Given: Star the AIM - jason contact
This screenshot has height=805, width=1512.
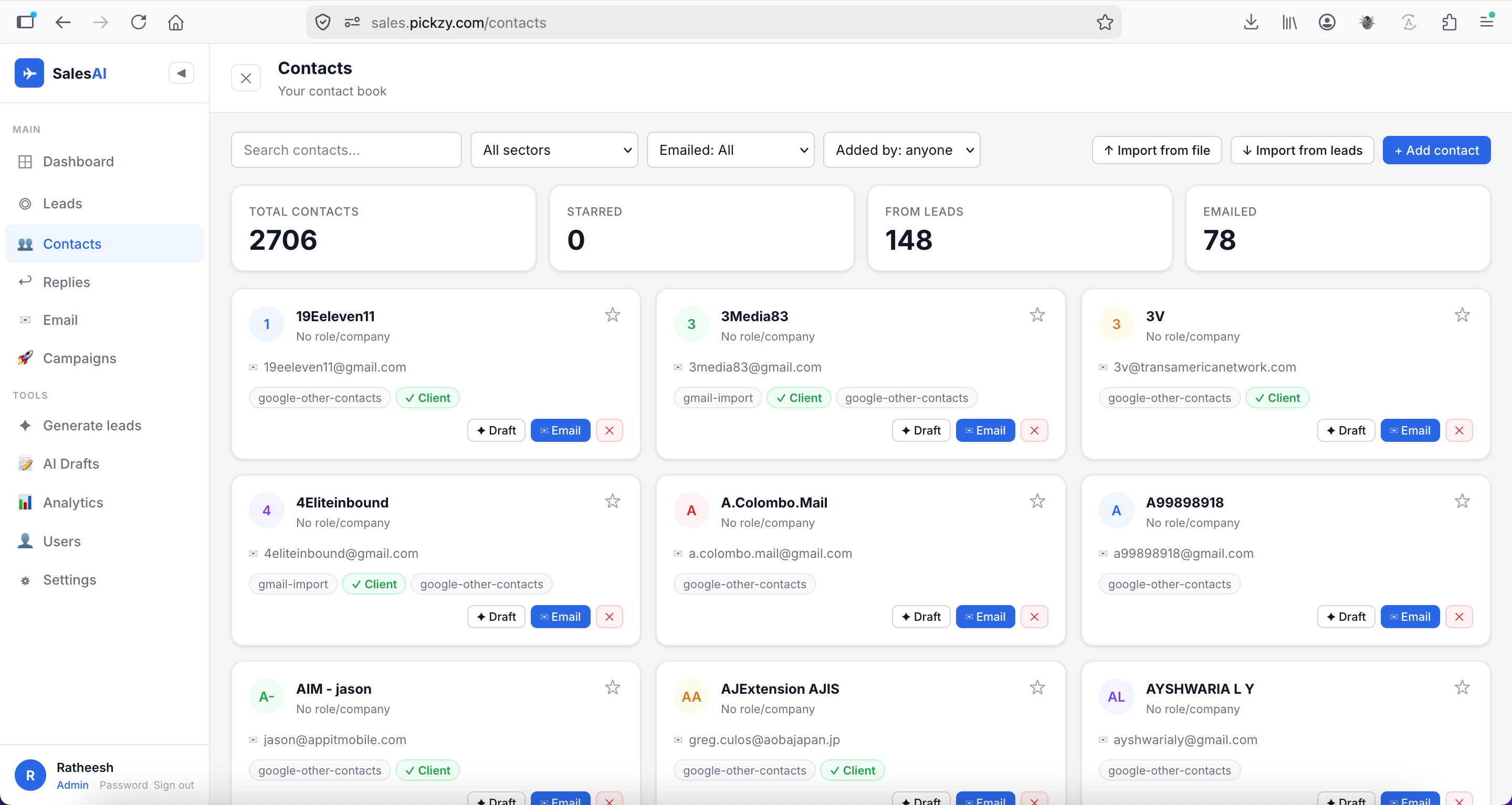Looking at the screenshot, I should [612, 687].
